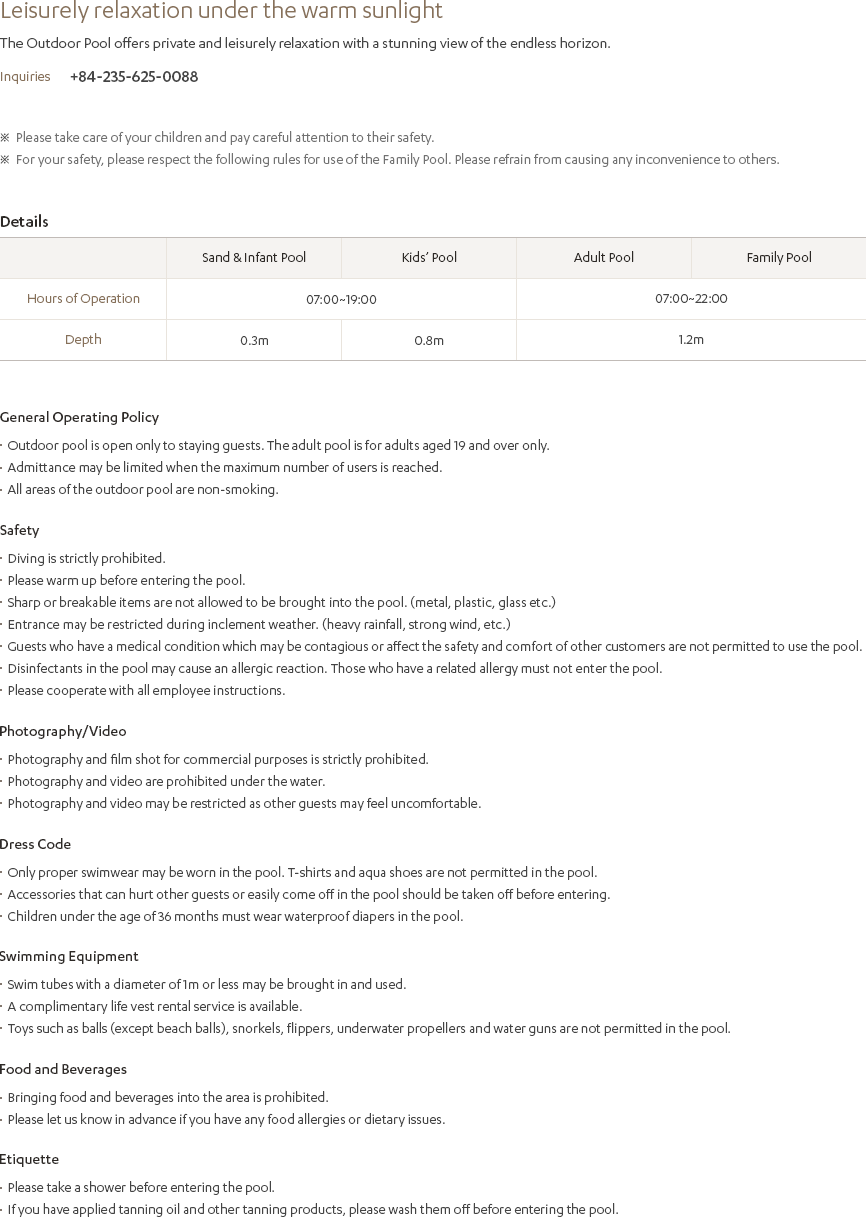Click the 0.8m depth cell
Viewport: 866px width, 1217px height.
[429, 341]
